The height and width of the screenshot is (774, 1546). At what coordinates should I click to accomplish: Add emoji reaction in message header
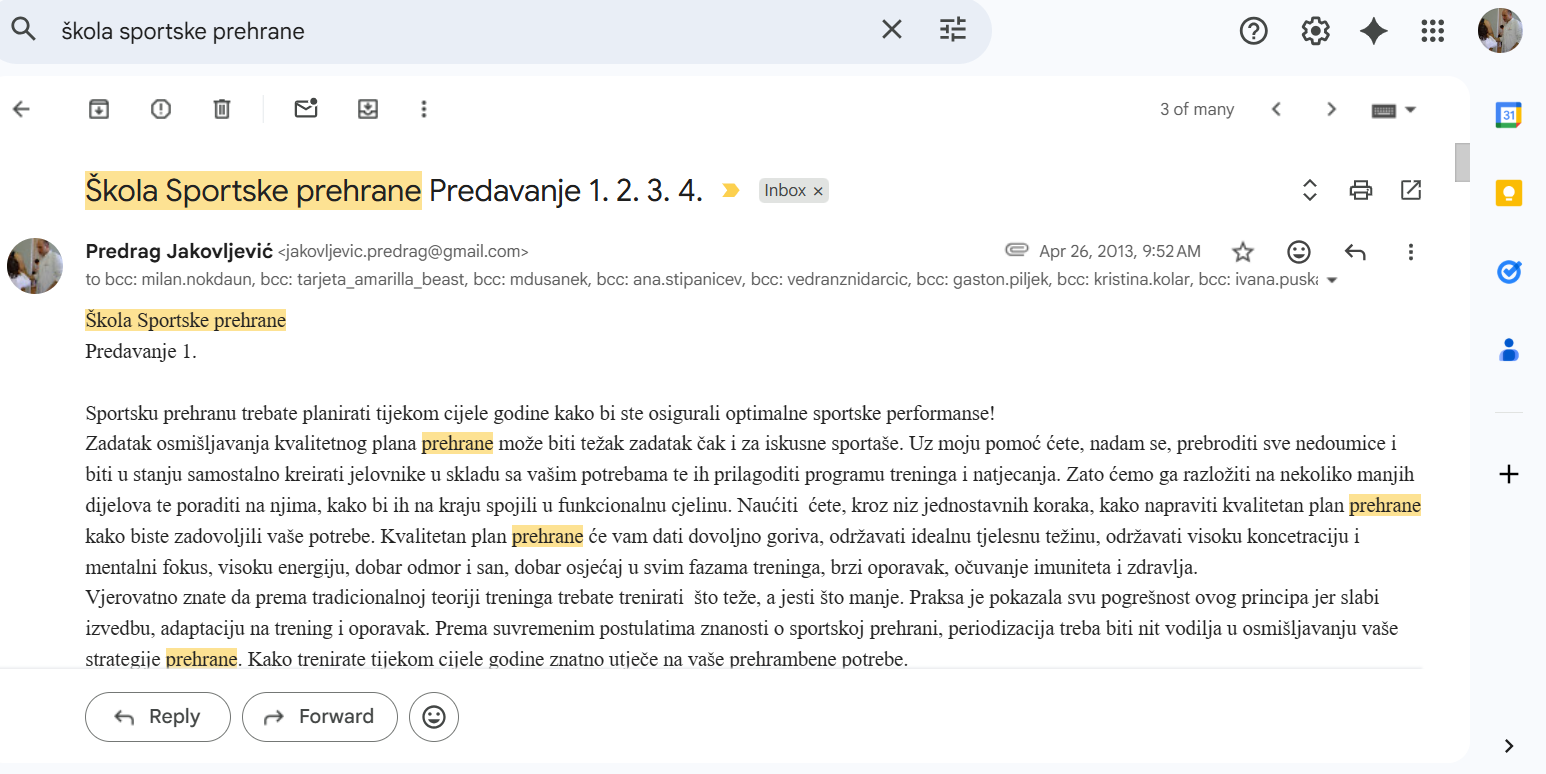[x=1298, y=251]
